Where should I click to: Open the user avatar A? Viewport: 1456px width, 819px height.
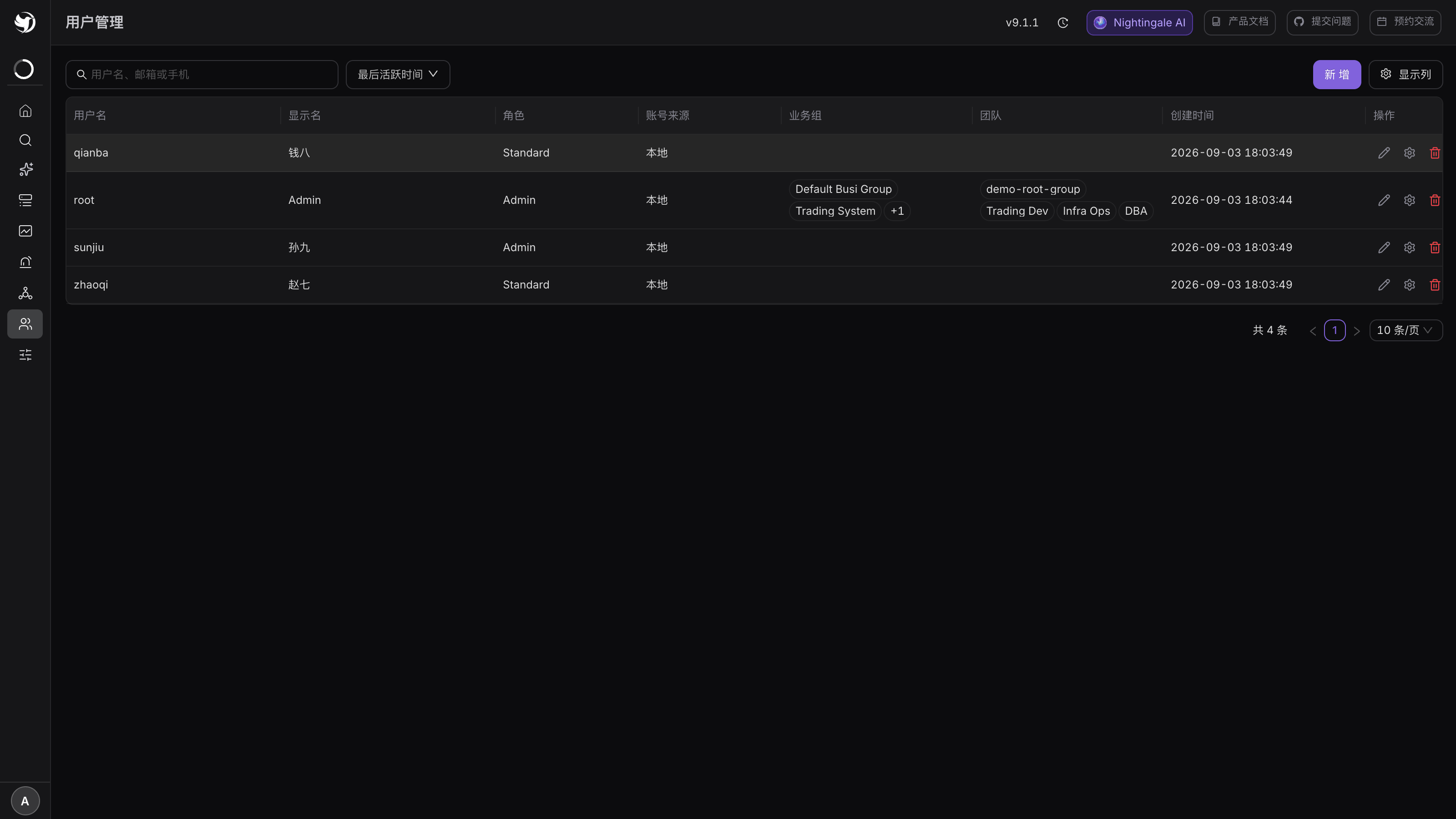(x=25, y=801)
